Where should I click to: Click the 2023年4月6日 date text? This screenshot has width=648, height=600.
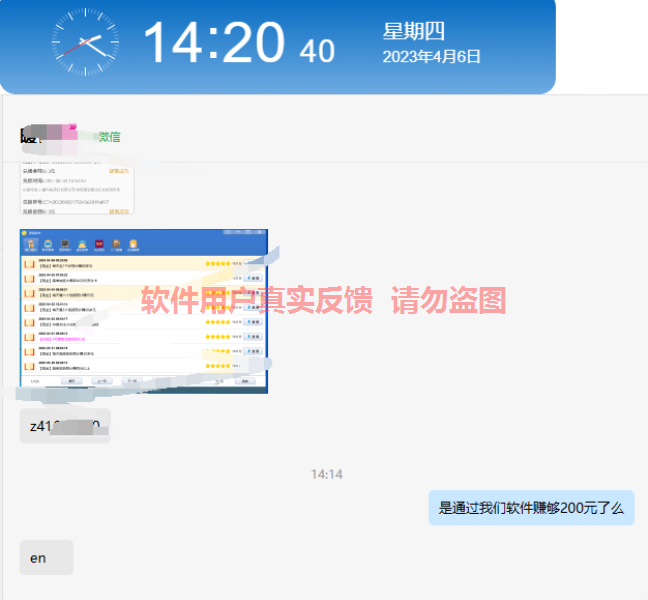[432, 57]
